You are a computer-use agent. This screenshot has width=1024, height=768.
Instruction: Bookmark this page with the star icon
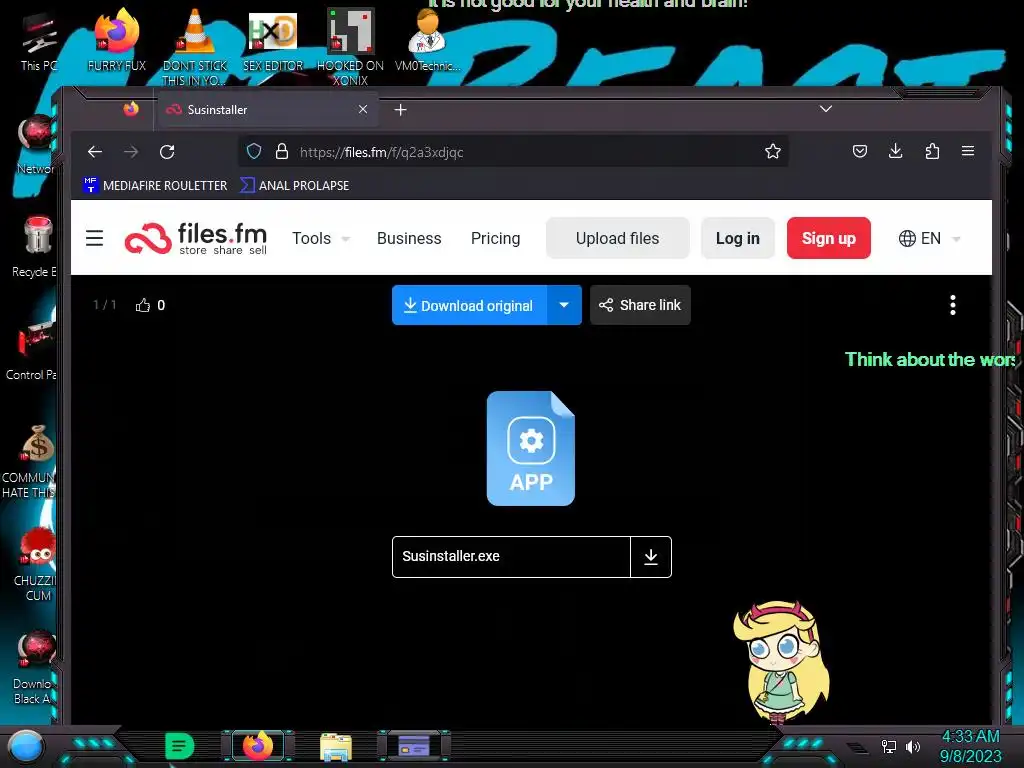(x=773, y=152)
